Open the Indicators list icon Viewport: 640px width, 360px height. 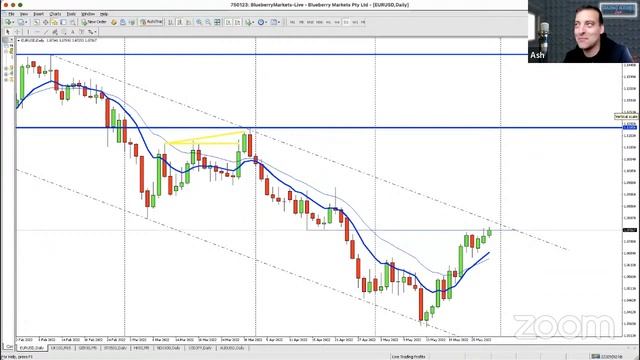click(x=249, y=22)
